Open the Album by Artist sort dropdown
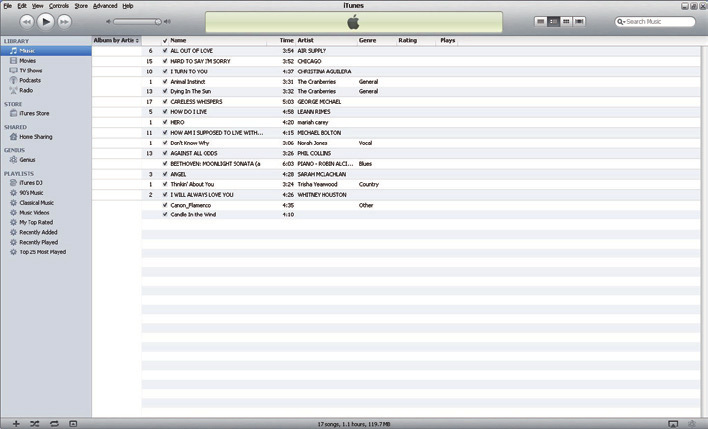Image resolution: width=708 pixels, height=429 pixels. [116, 41]
